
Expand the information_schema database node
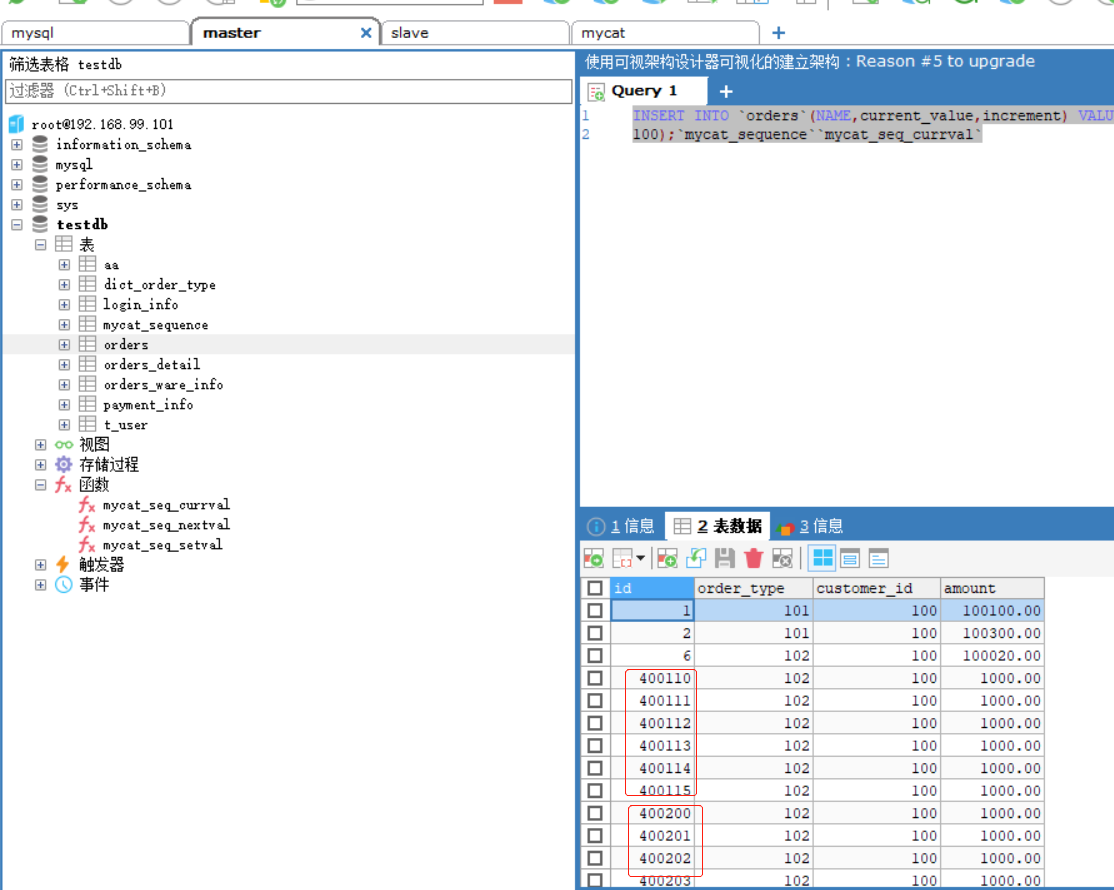[17, 145]
